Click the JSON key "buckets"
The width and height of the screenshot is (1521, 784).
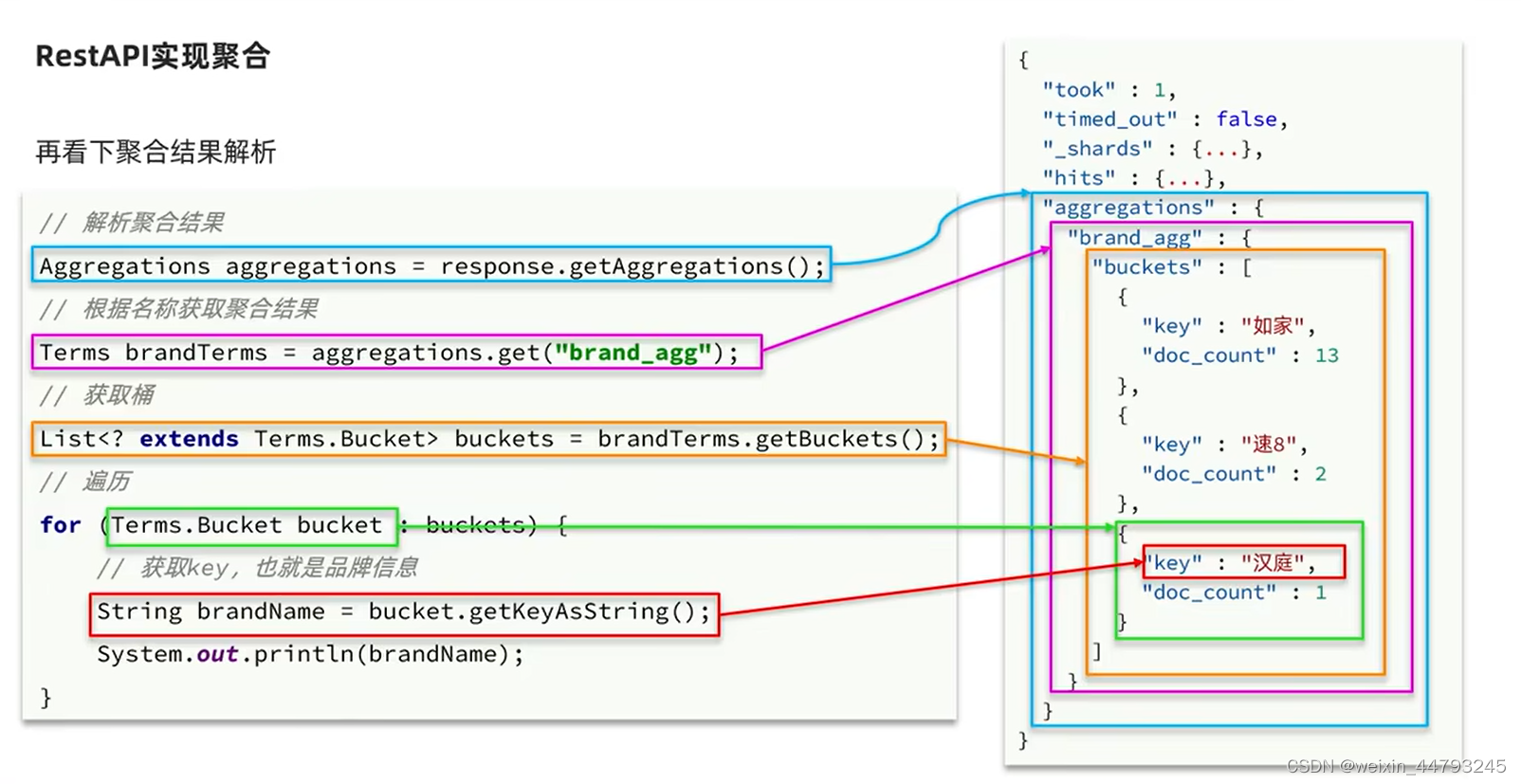click(x=1146, y=267)
